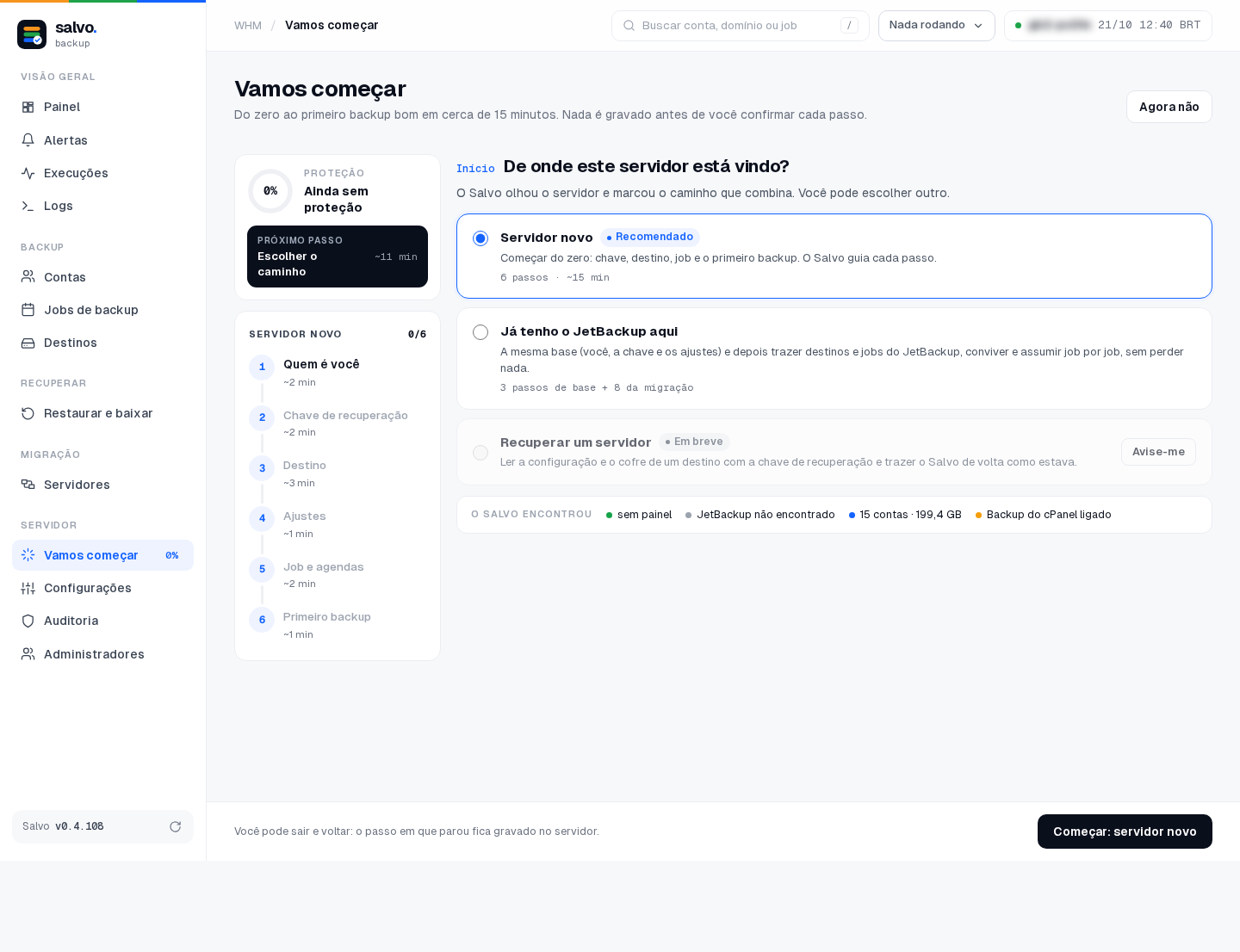The image size is (1240, 952).
Task: Click the Próximo passo Escolher o caminho card
Action: click(338, 257)
